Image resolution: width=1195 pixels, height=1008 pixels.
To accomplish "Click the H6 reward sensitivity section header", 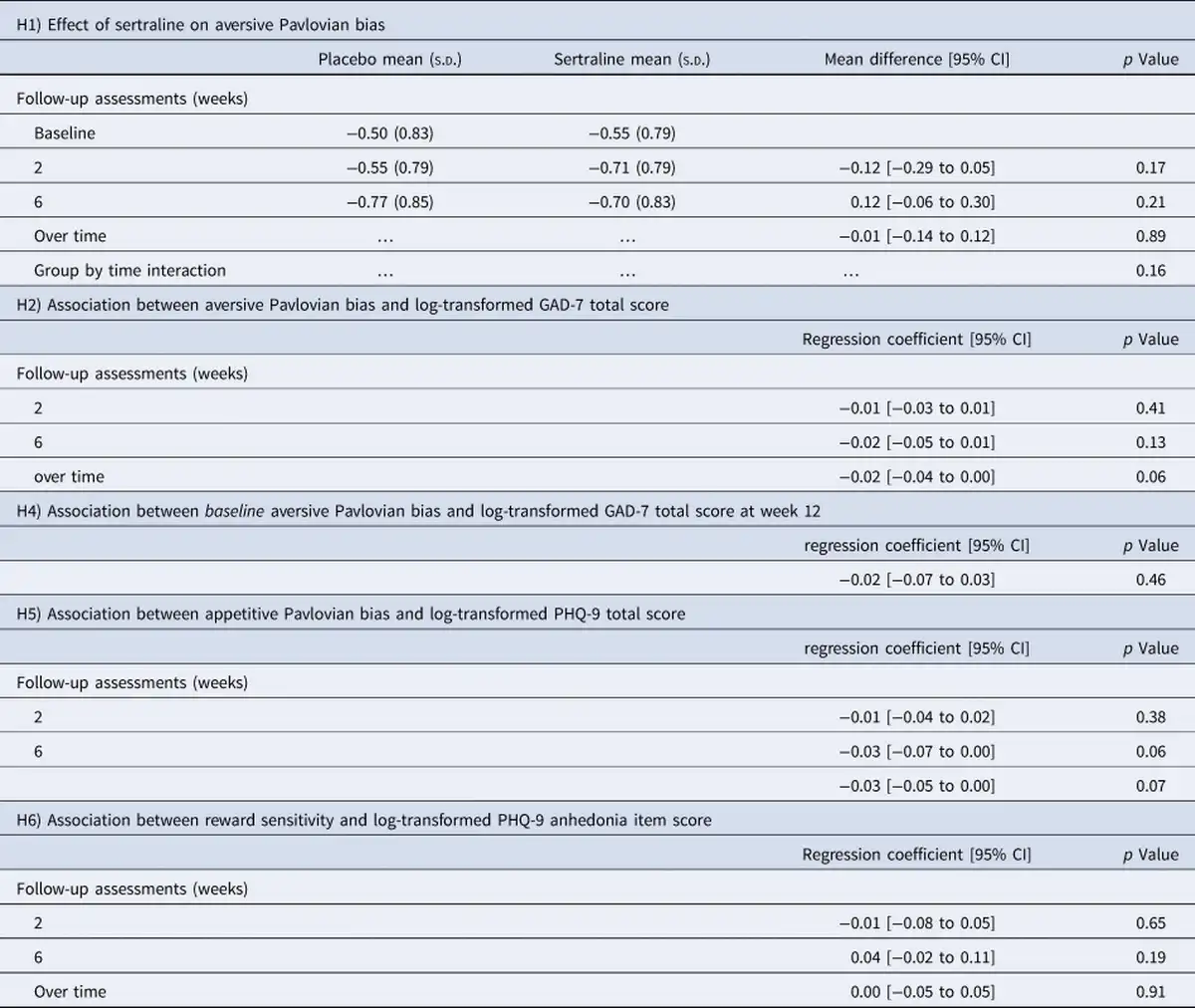I will point(363,820).
